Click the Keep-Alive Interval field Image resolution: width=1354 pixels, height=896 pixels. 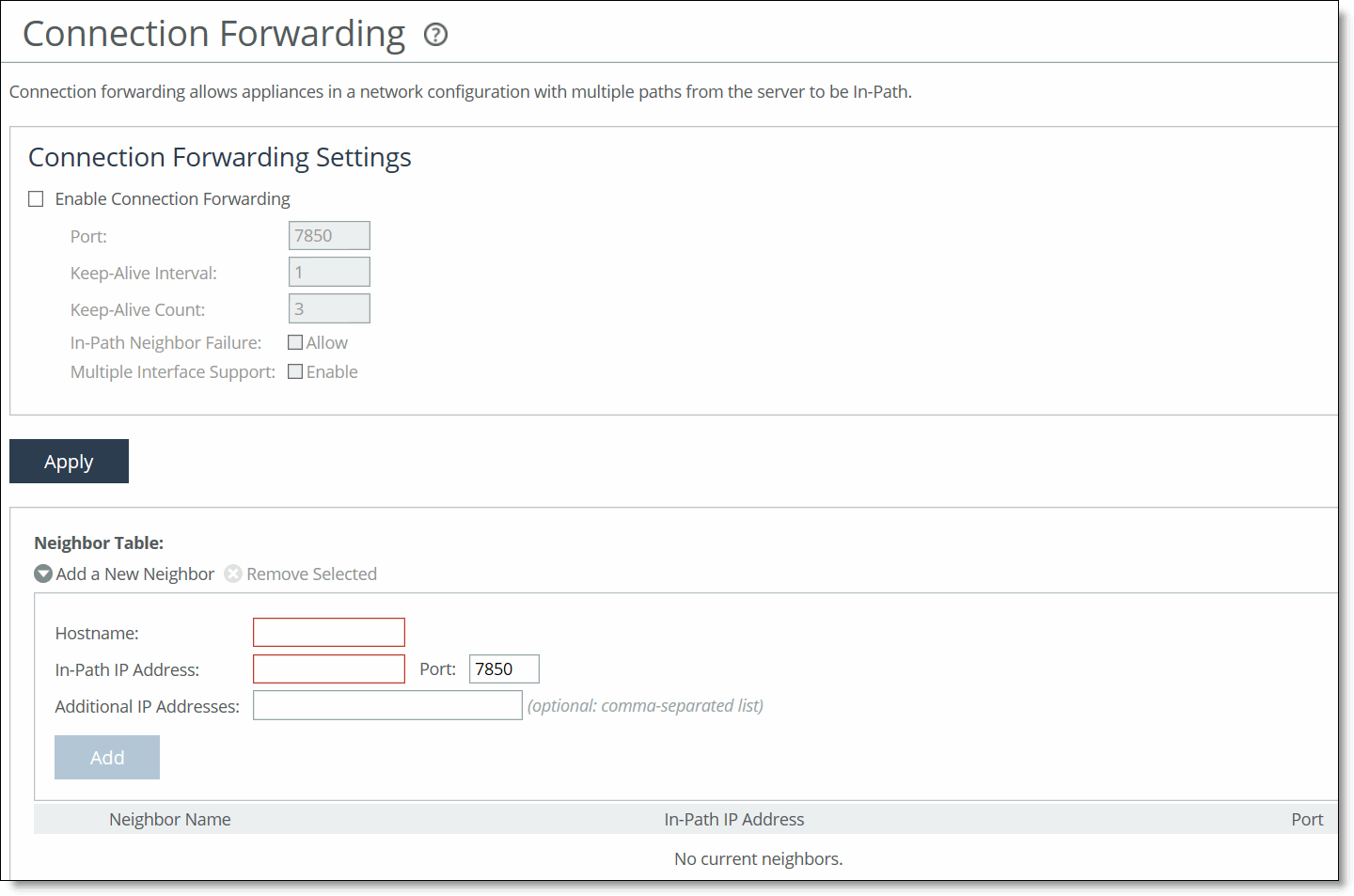coord(329,272)
